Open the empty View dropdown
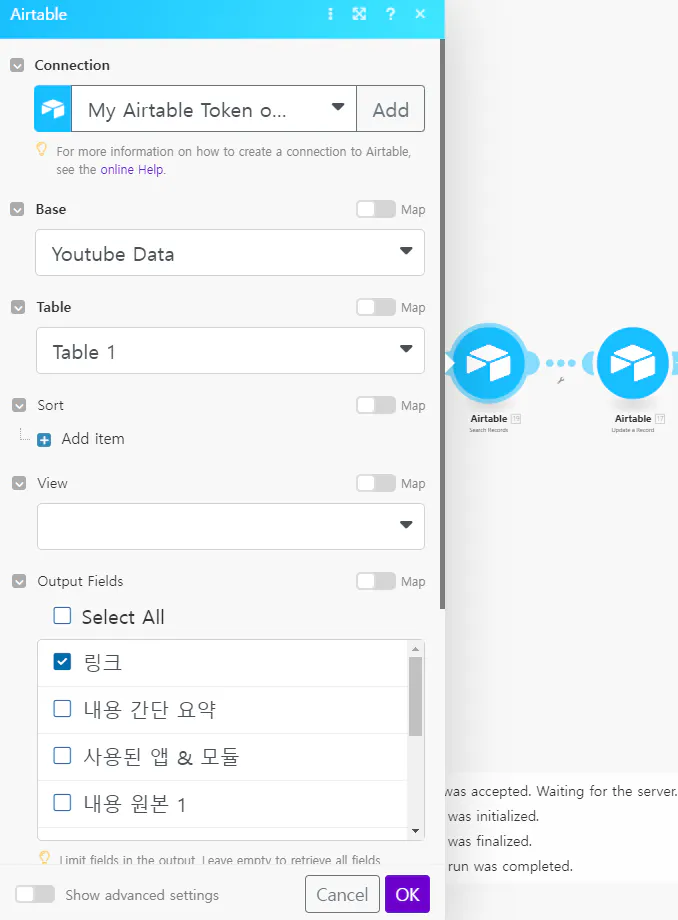678x920 pixels. (230, 526)
